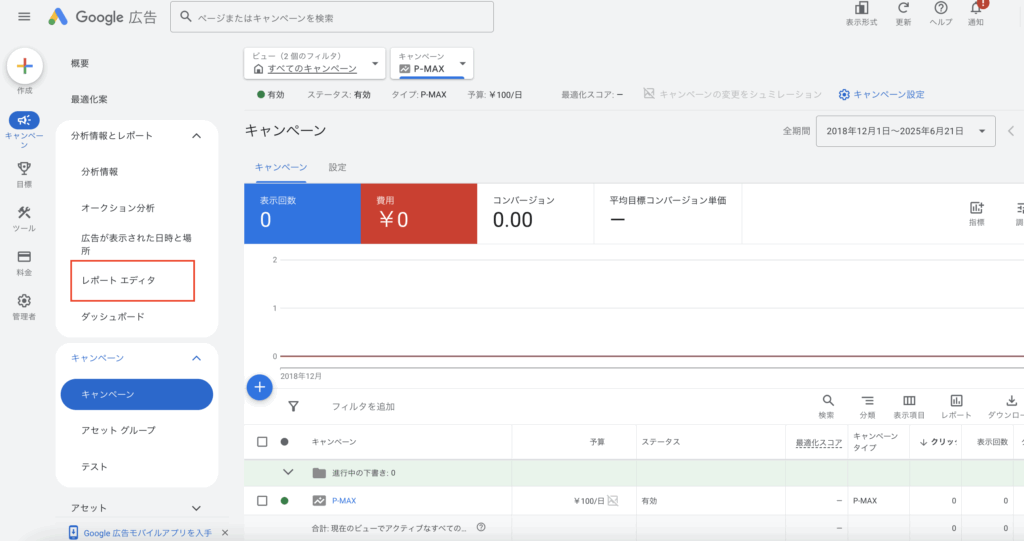The image size is (1024, 541).
Task: Open the date range dropdown
Action: 906,131
